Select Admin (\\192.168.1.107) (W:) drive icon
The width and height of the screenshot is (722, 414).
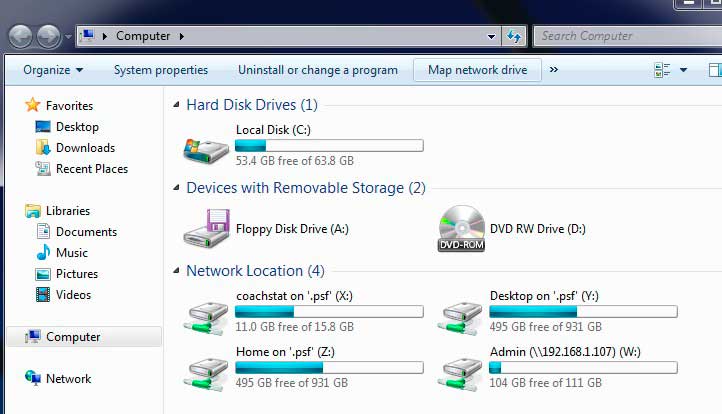click(460, 373)
